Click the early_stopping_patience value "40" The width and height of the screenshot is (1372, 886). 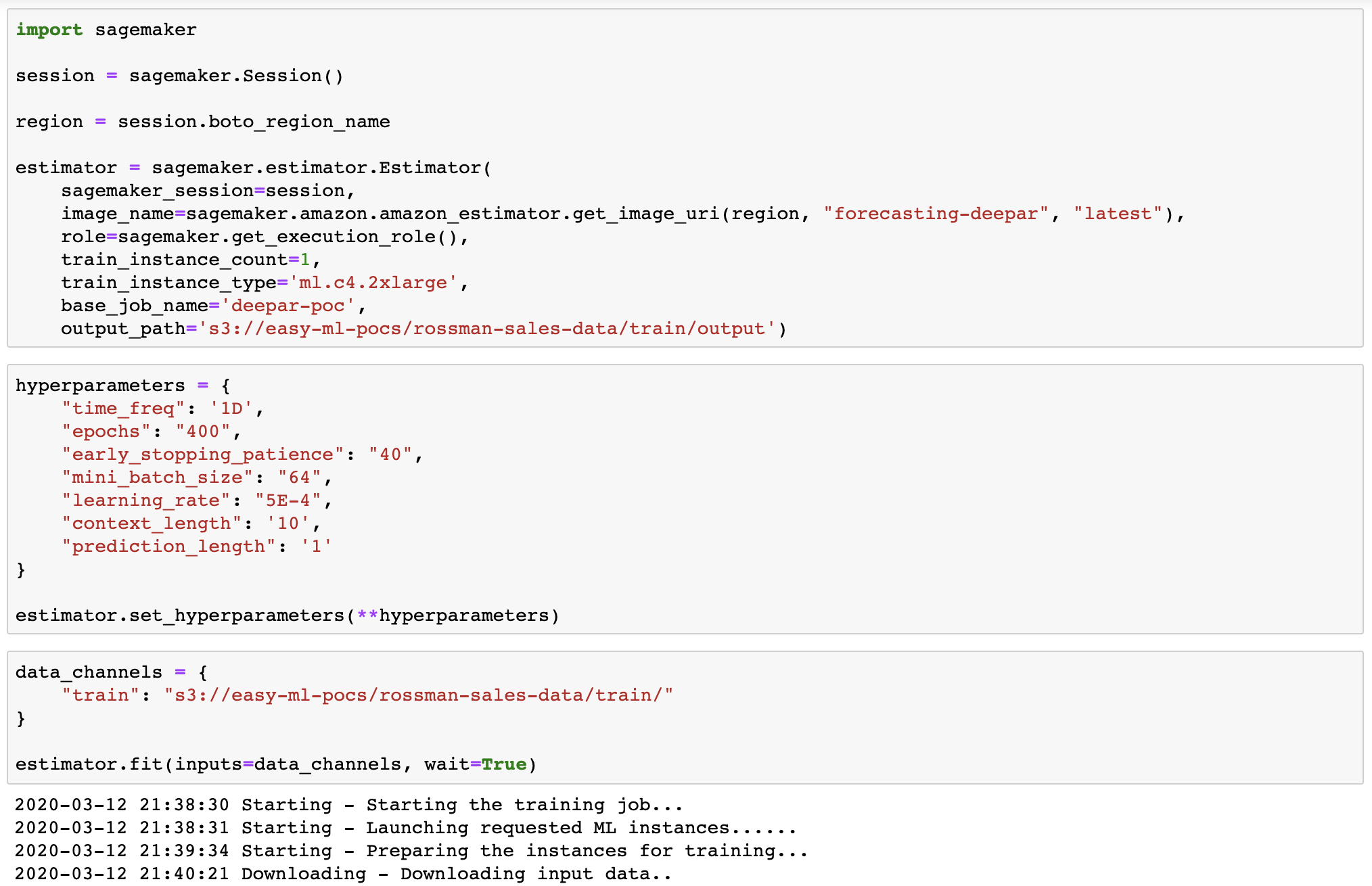[390, 454]
